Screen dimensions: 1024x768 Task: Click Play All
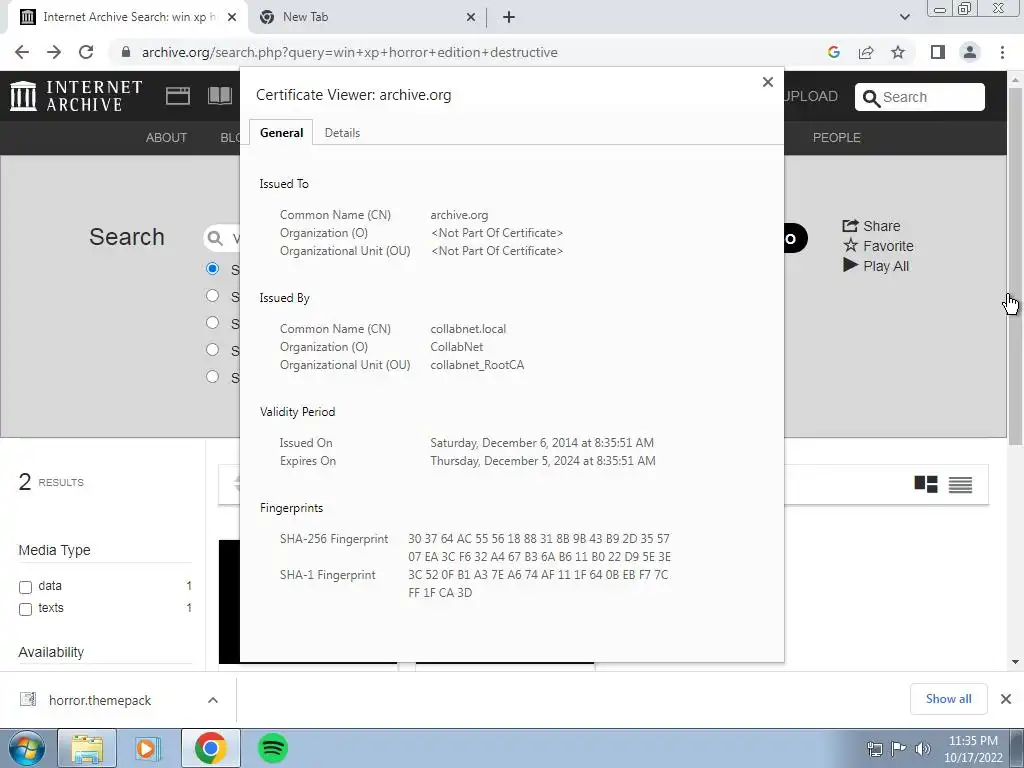876,266
